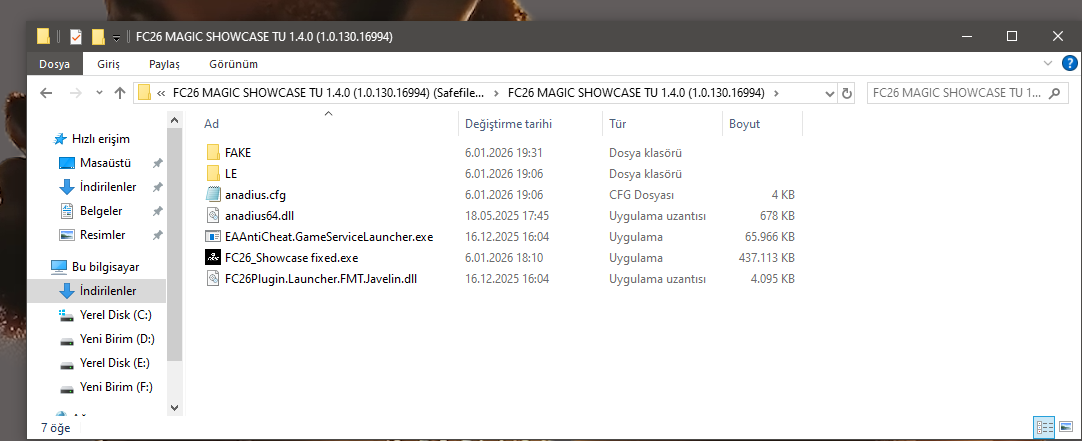Click Safefile path segment in address bar
The height and width of the screenshot is (446, 1092).
[x=328, y=93]
